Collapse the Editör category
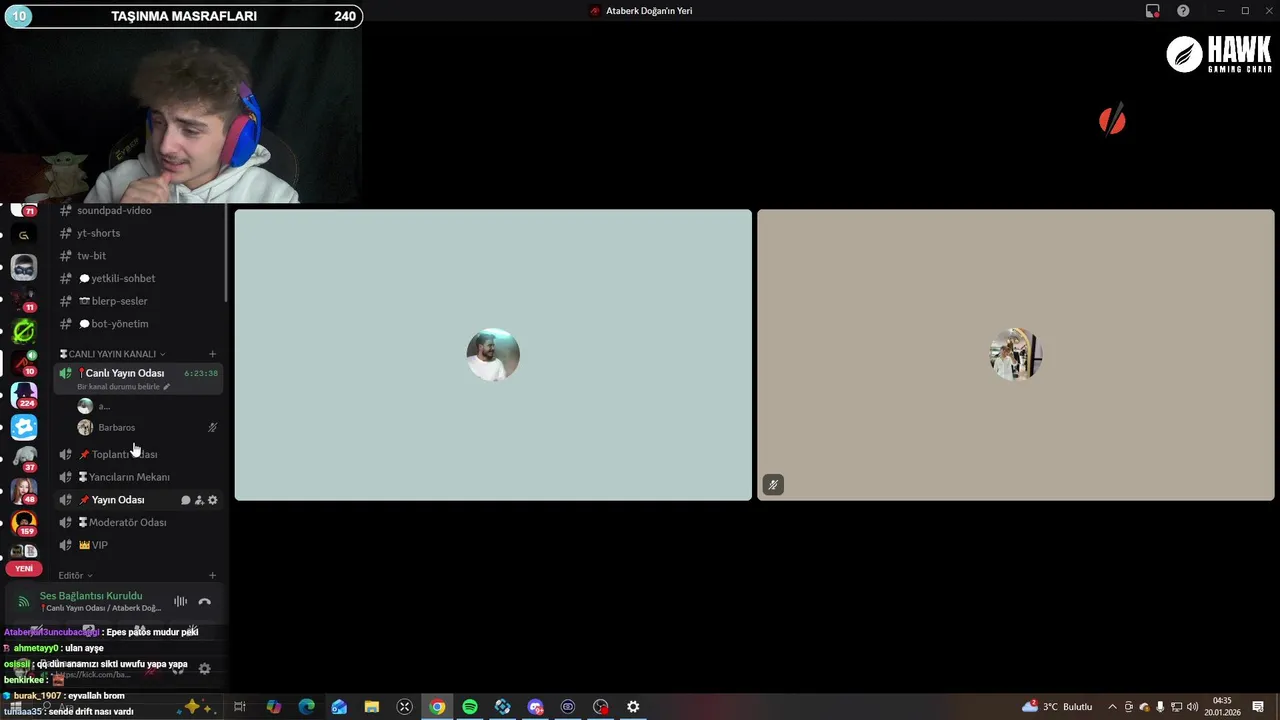Viewport: 1280px width, 720px height. (x=75, y=576)
